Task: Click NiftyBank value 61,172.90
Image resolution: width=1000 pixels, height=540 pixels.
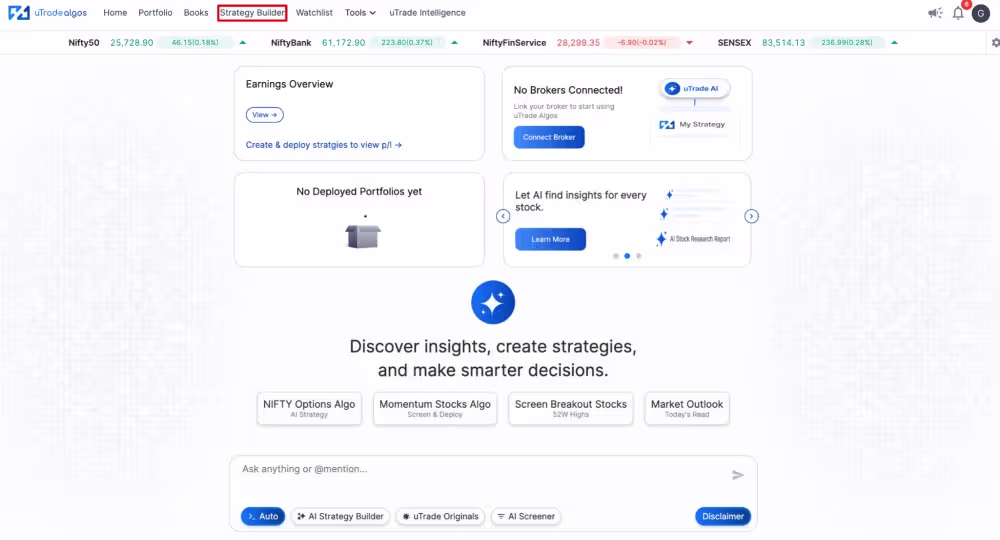Action: 343,43
